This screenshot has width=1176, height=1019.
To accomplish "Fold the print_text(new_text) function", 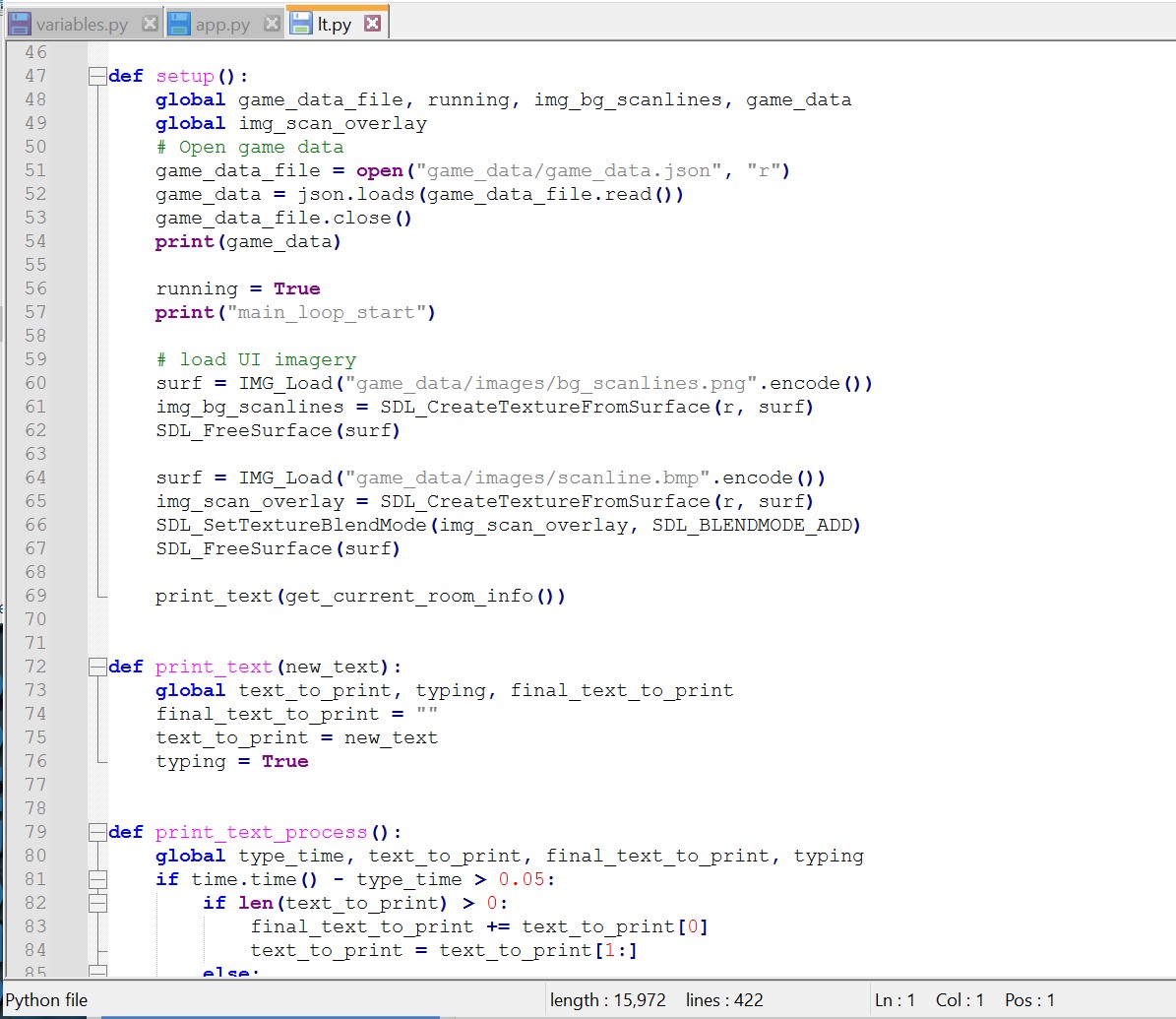I will tap(96, 667).
